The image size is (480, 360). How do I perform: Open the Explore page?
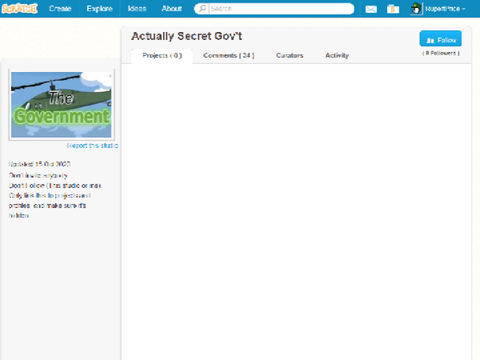(99, 8)
